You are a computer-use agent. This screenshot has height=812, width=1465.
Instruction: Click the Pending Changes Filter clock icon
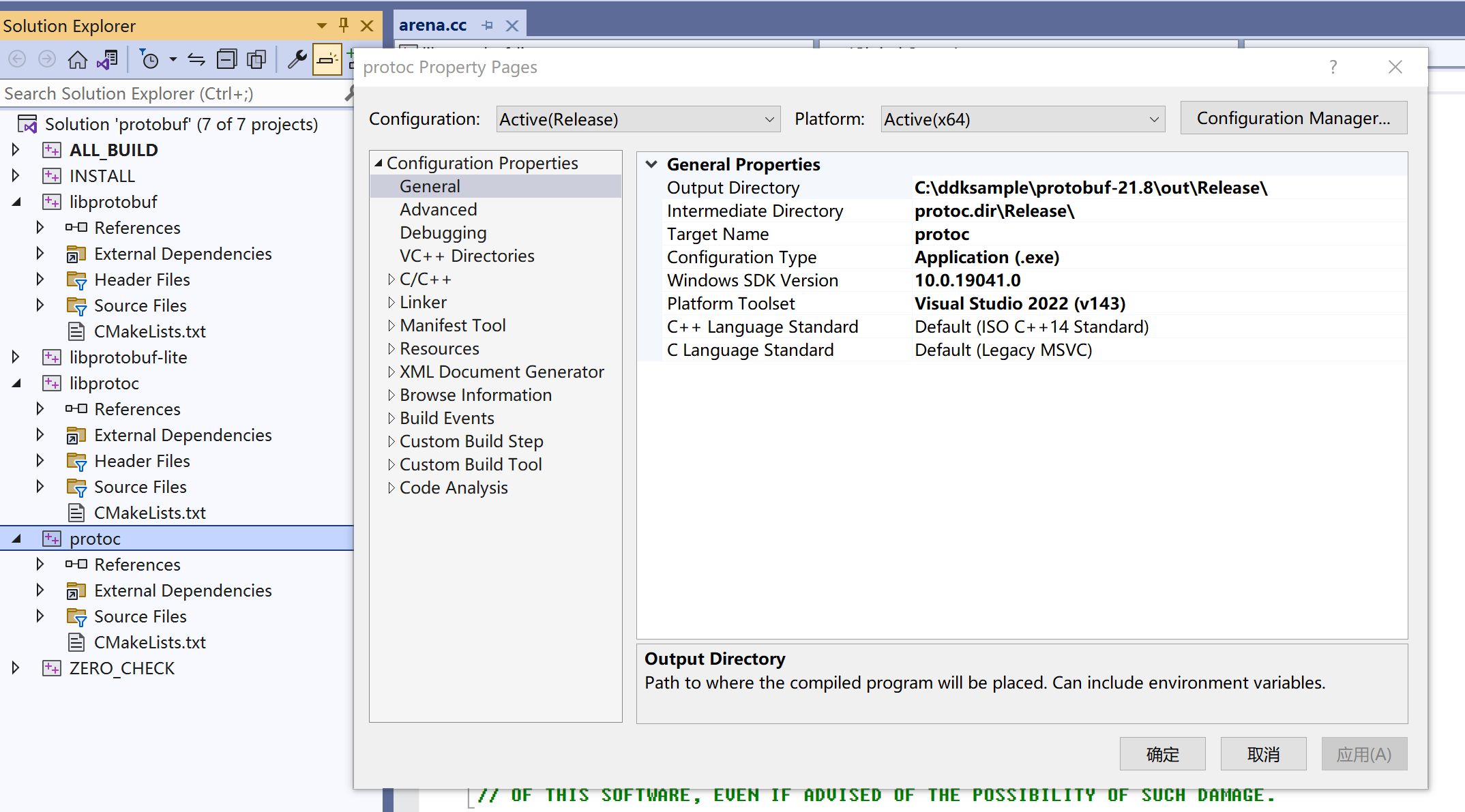pyautogui.click(x=149, y=60)
